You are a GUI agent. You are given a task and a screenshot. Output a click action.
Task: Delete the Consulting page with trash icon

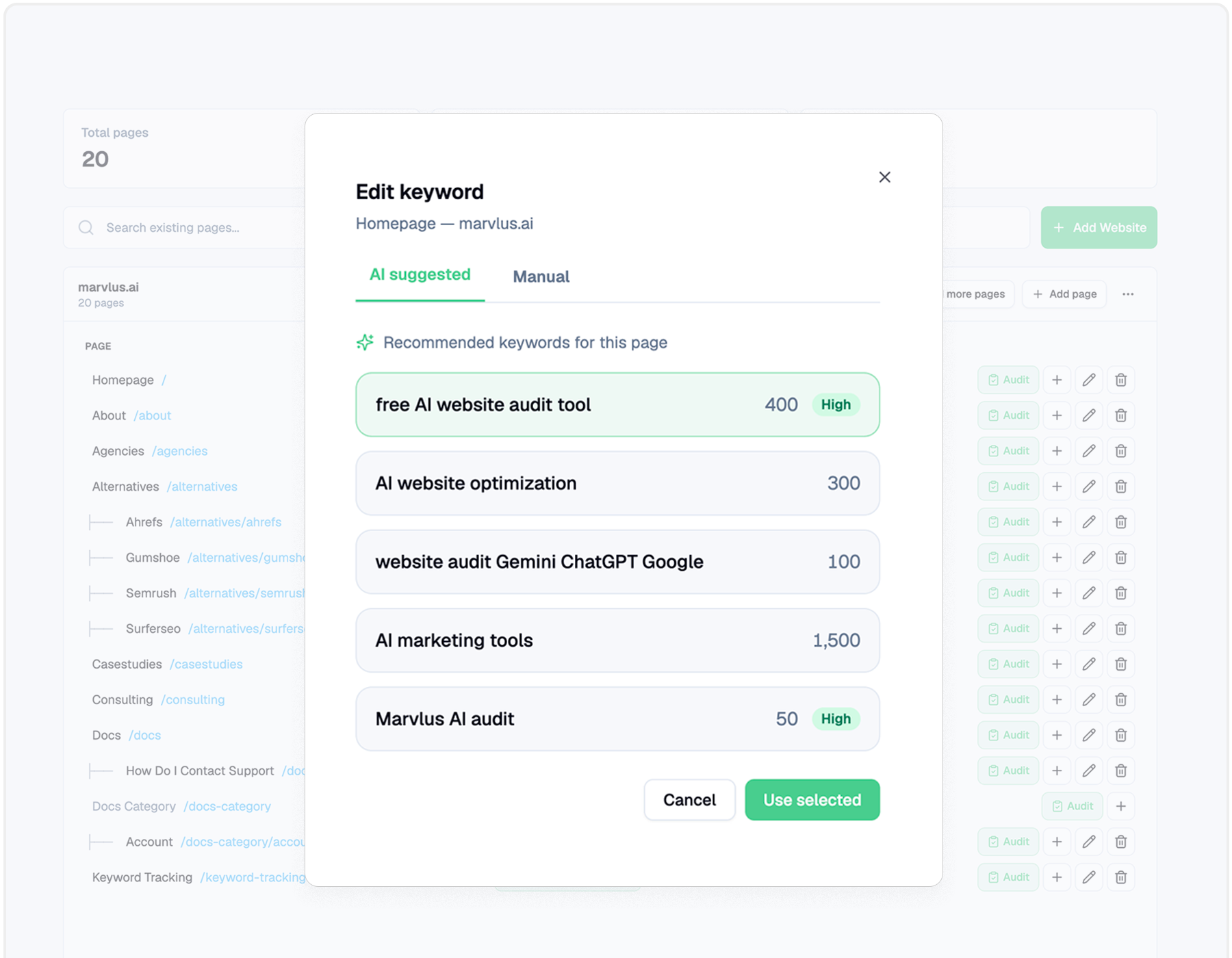tap(1121, 700)
